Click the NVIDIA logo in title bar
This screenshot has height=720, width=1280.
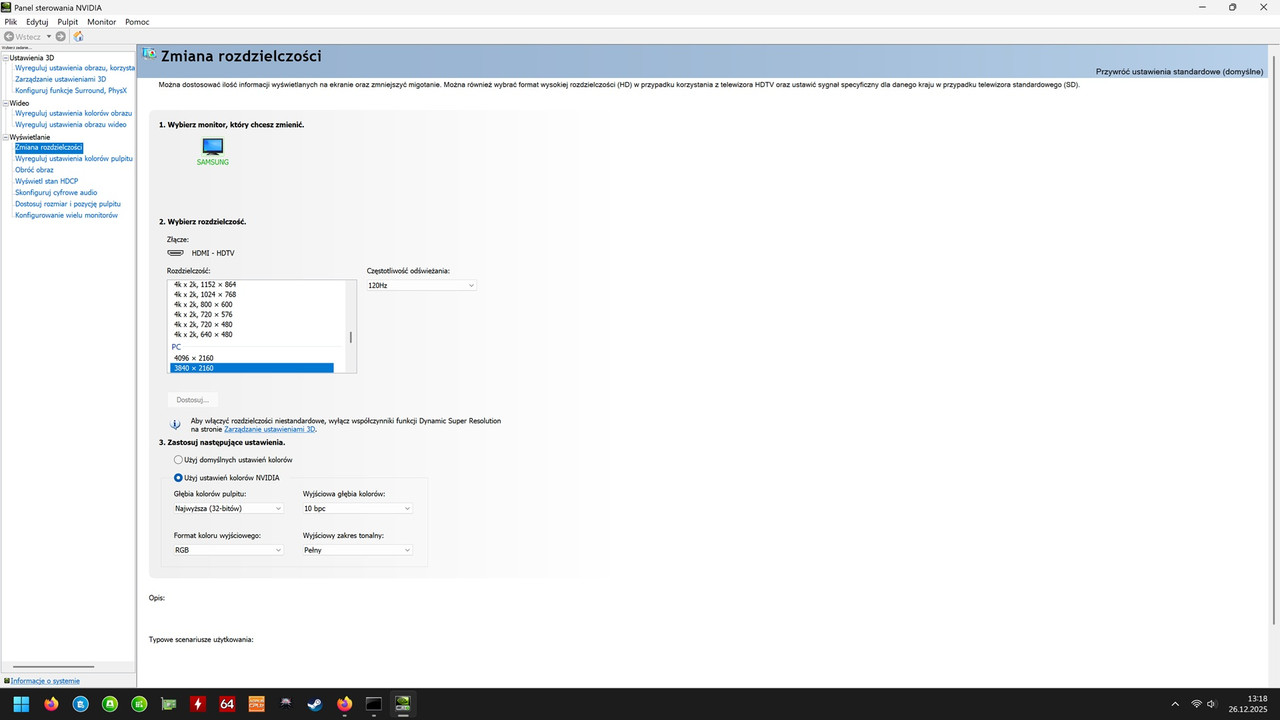[7, 7]
